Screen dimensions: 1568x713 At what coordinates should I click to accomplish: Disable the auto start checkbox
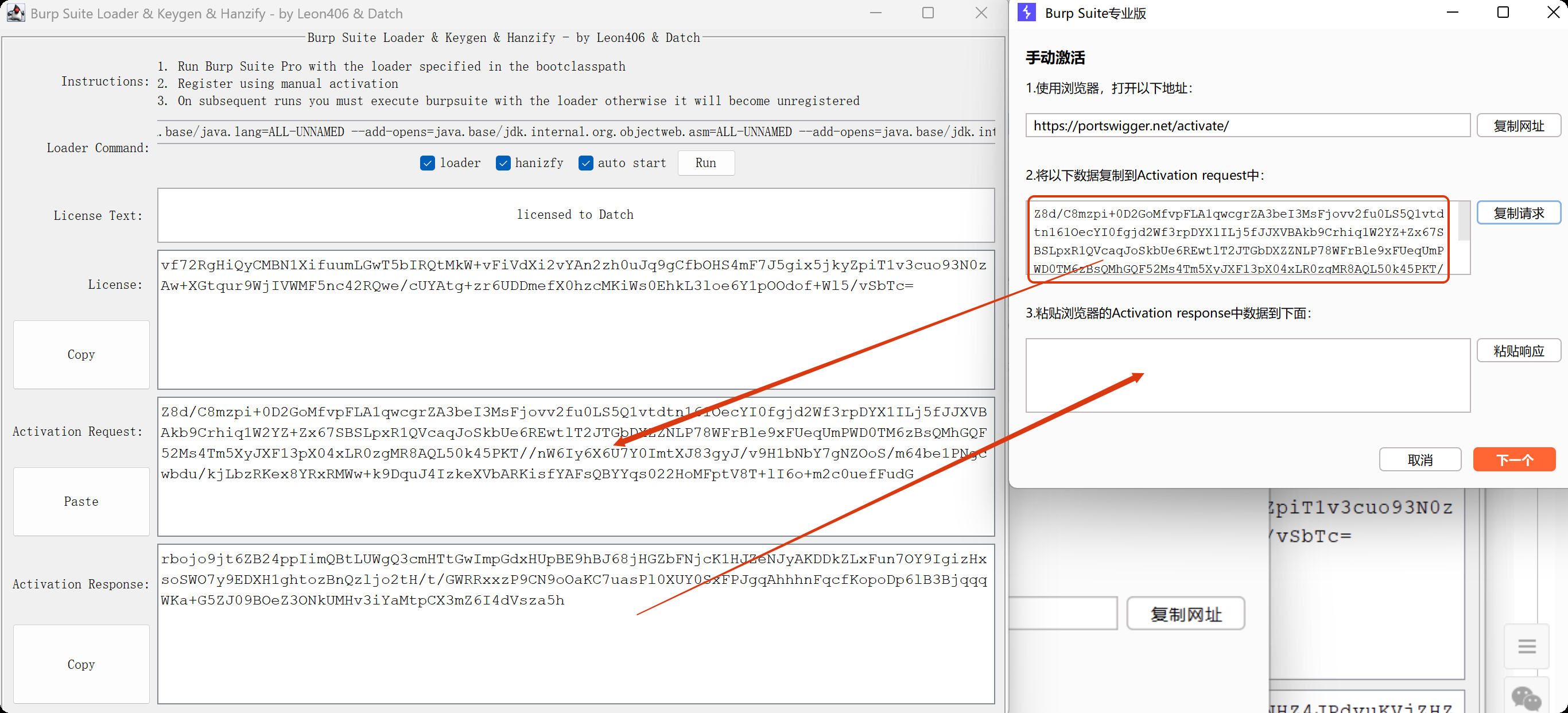[585, 163]
